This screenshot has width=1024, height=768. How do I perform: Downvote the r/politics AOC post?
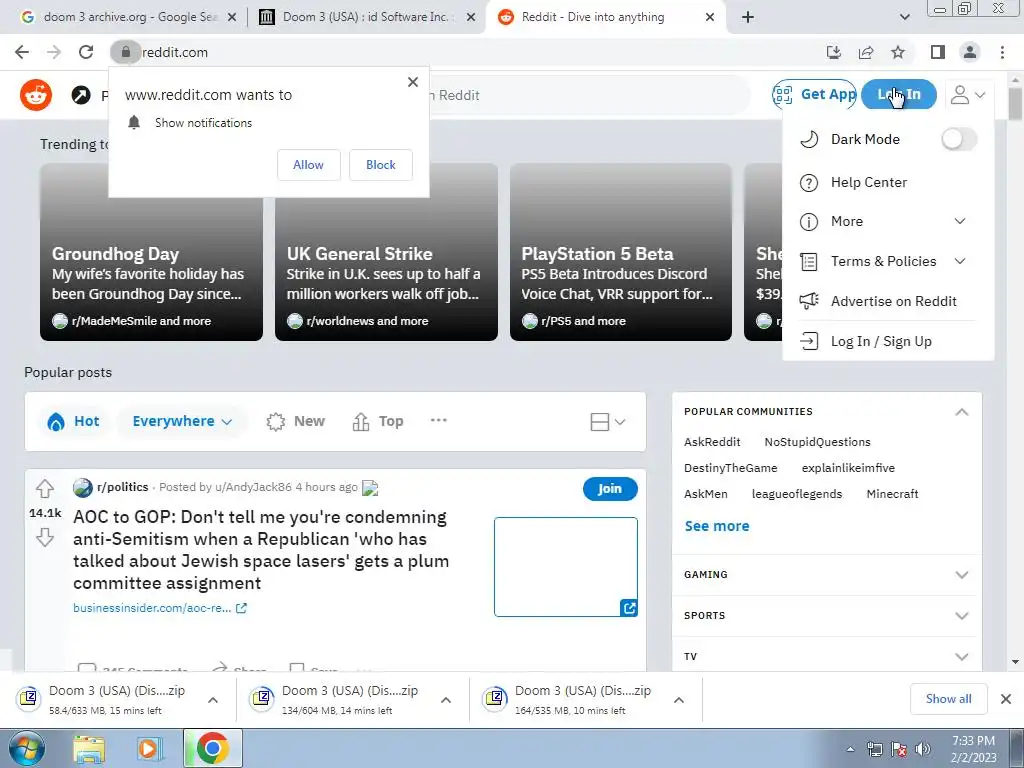(x=44, y=537)
